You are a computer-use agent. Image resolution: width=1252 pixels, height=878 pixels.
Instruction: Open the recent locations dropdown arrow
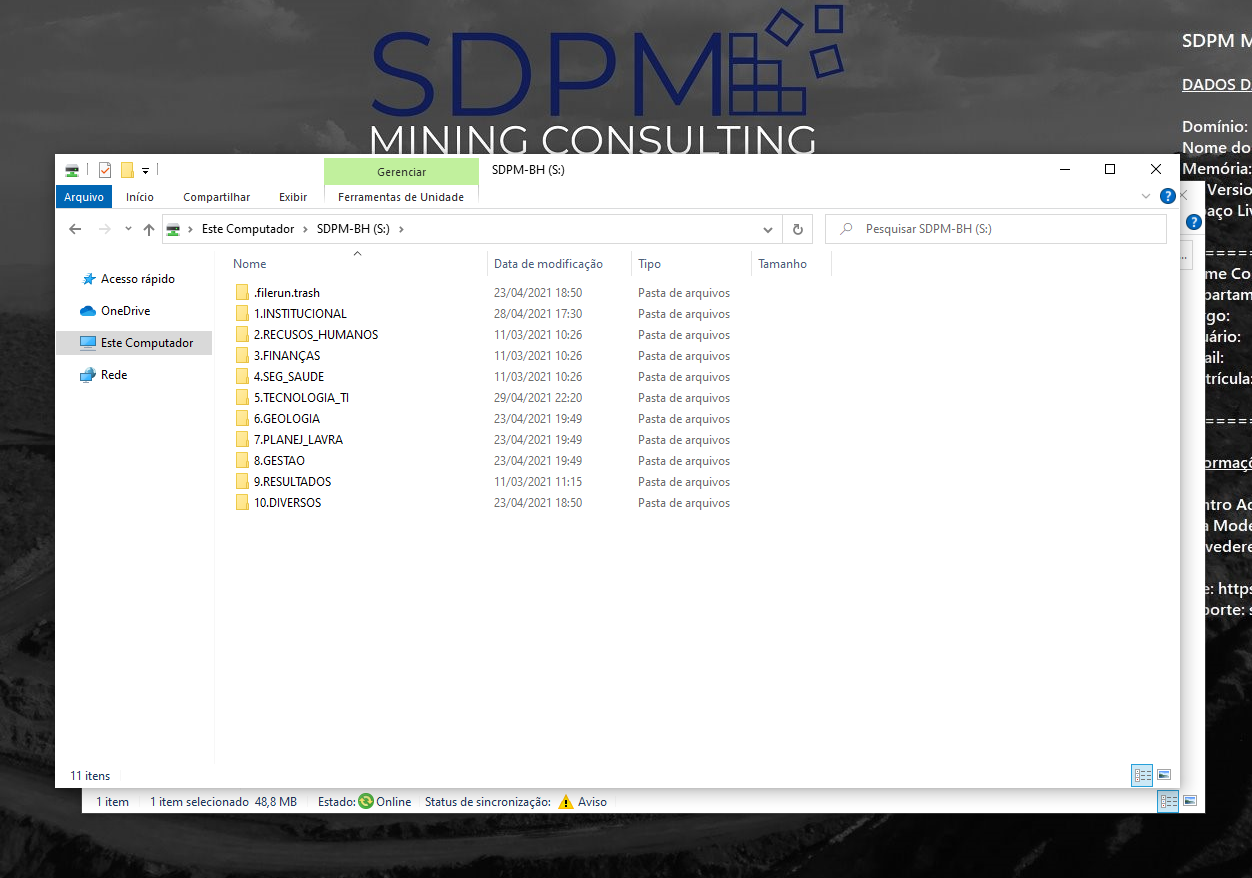pos(128,229)
